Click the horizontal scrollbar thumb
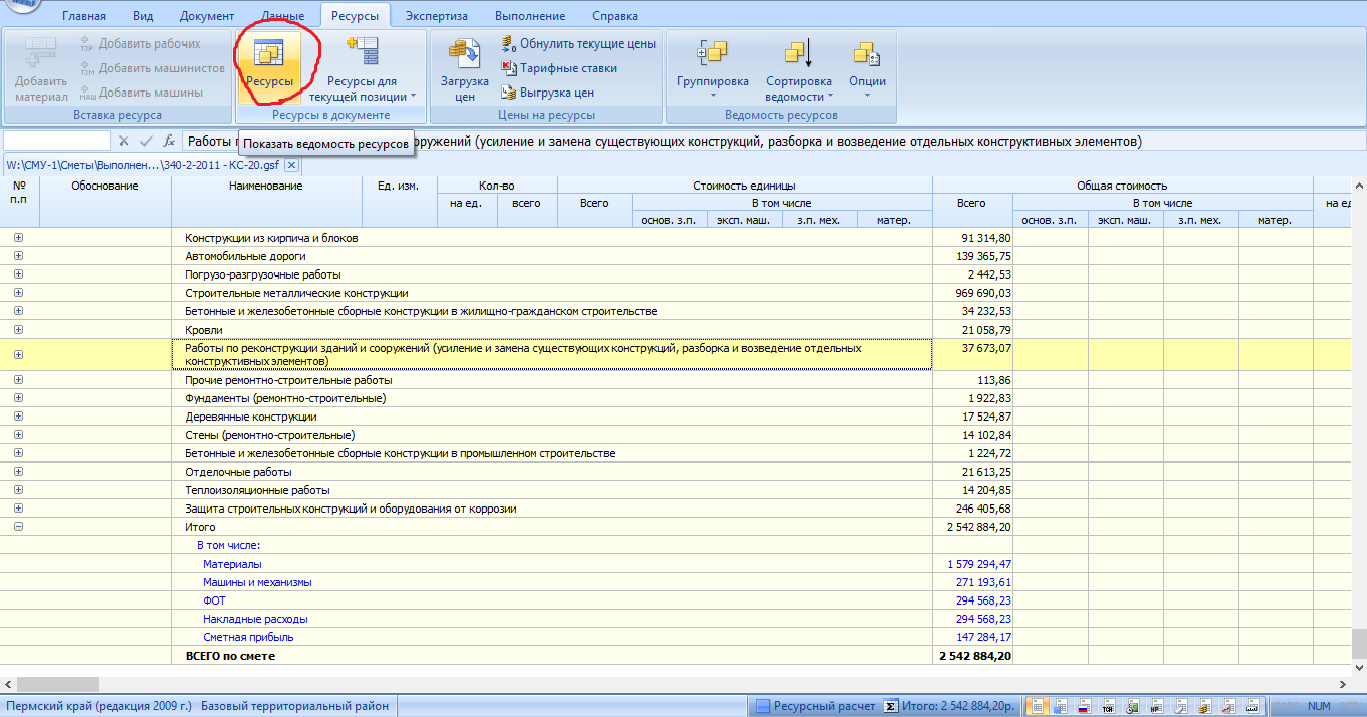The height and width of the screenshot is (717, 1367). (x=58, y=684)
